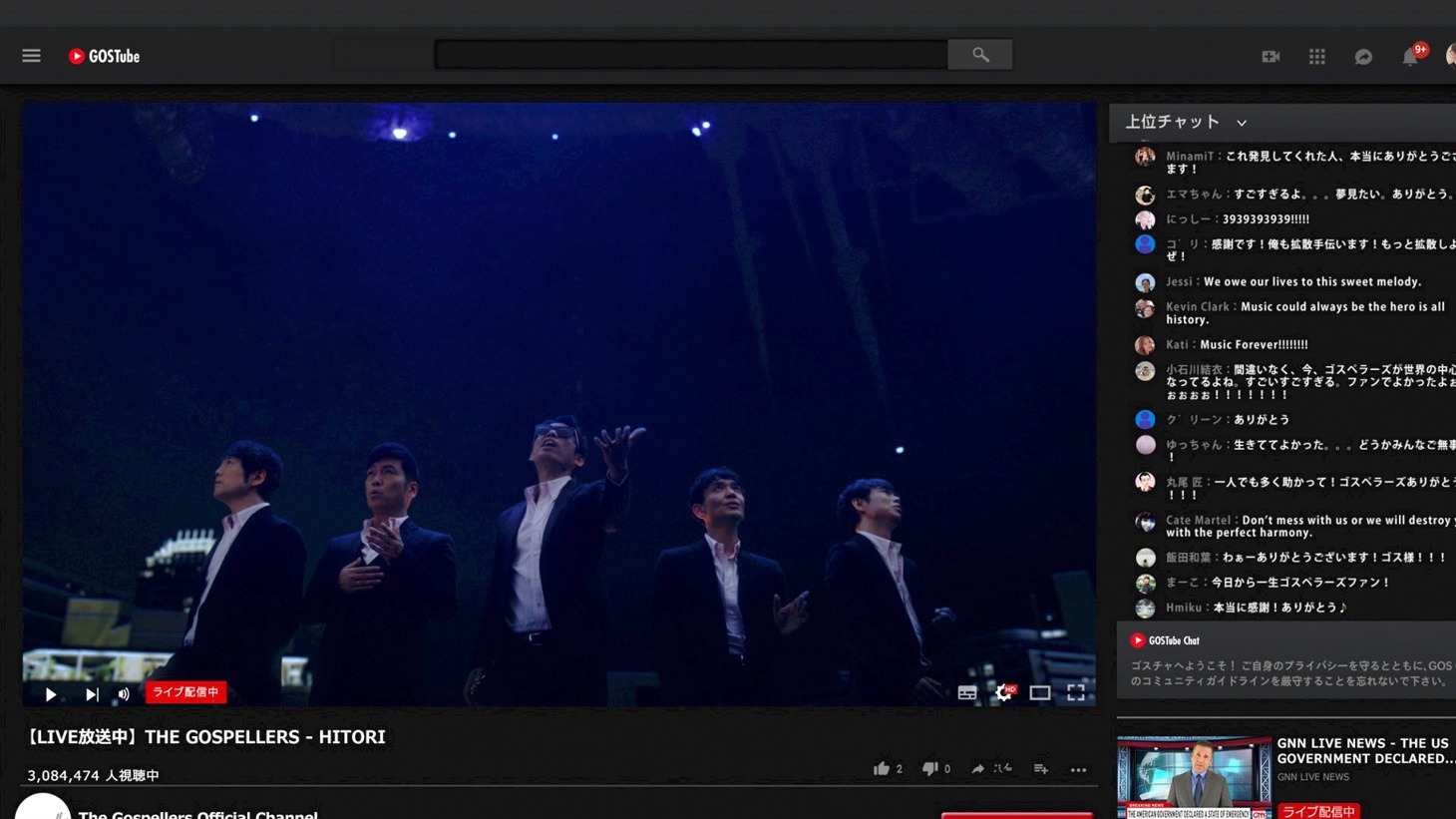The height and width of the screenshot is (819, 1456).
Task: Click the GOSTube home logo
Action: 104,57
